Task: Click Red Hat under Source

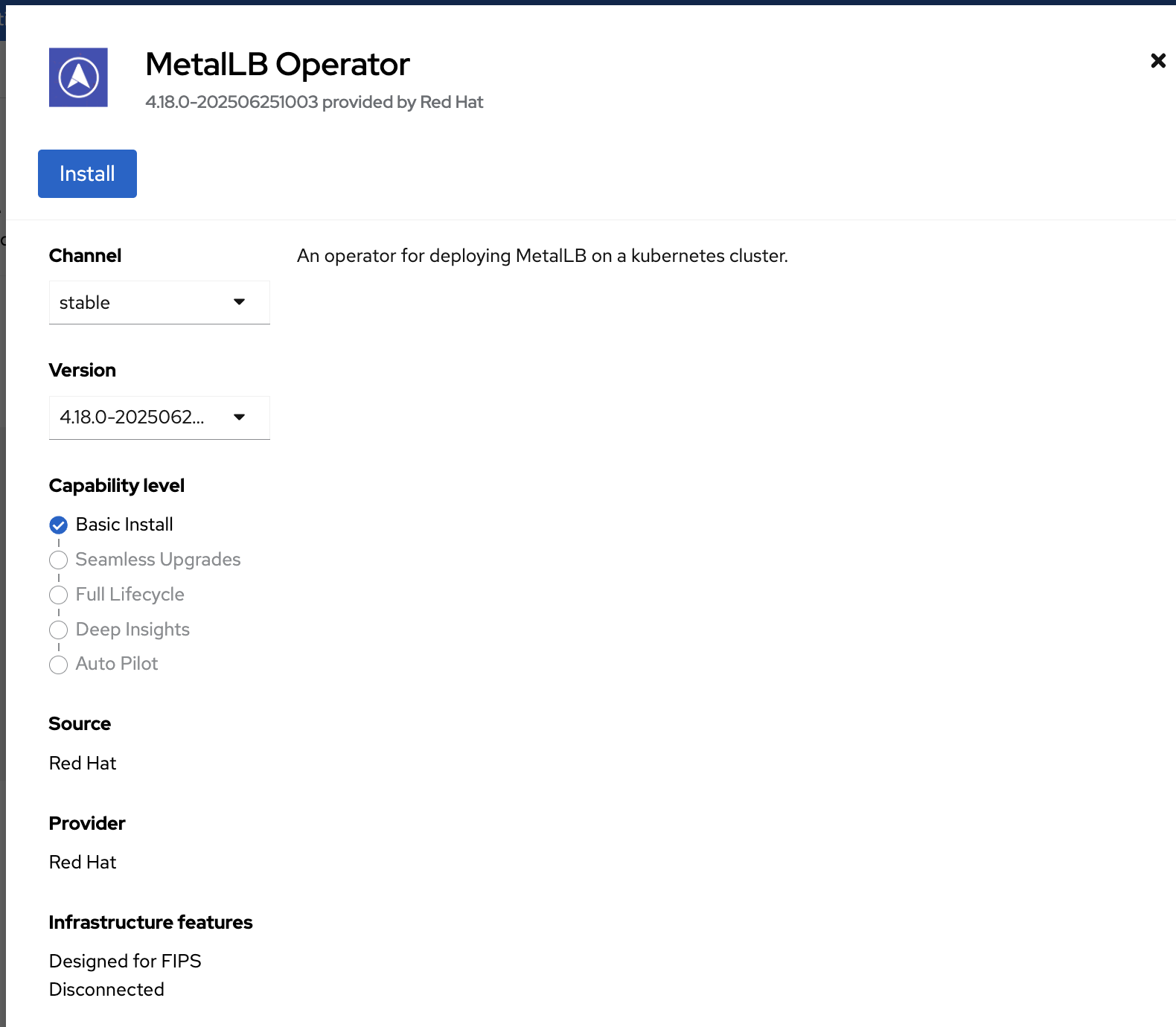Action: pos(83,764)
